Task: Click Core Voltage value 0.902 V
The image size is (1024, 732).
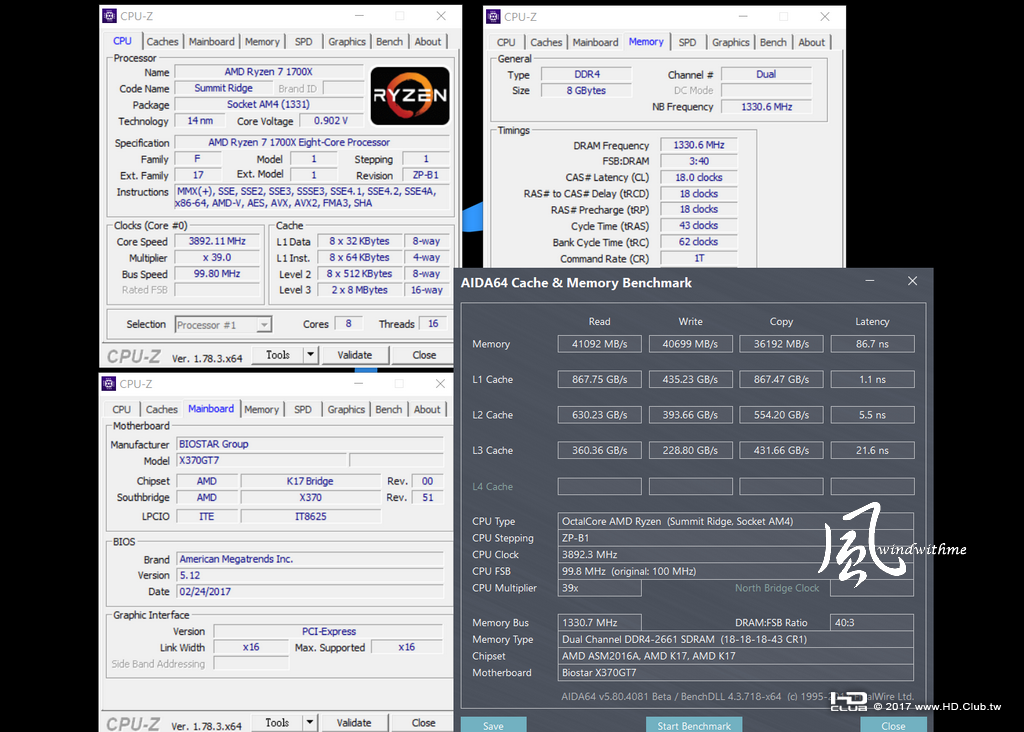Action: pyautogui.click(x=330, y=121)
